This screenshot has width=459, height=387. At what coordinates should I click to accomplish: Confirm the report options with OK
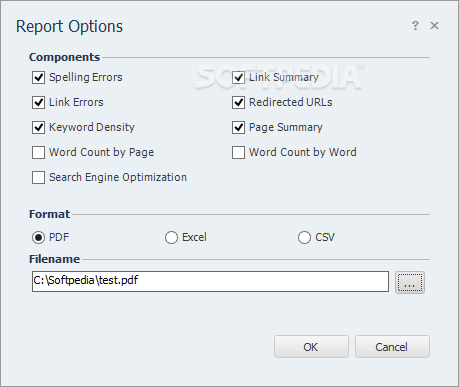pyautogui.click(x=311, y=347)
